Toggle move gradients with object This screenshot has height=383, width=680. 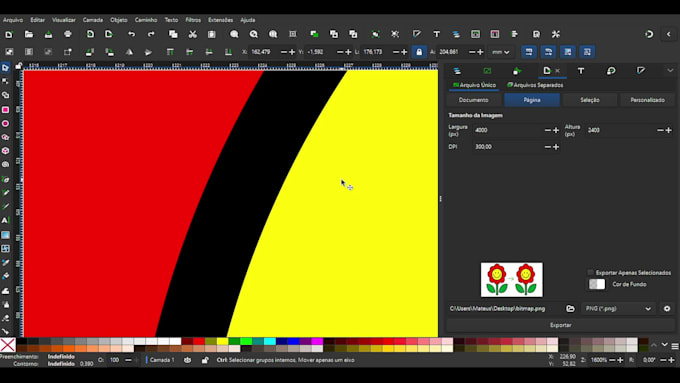click(568, 52)
